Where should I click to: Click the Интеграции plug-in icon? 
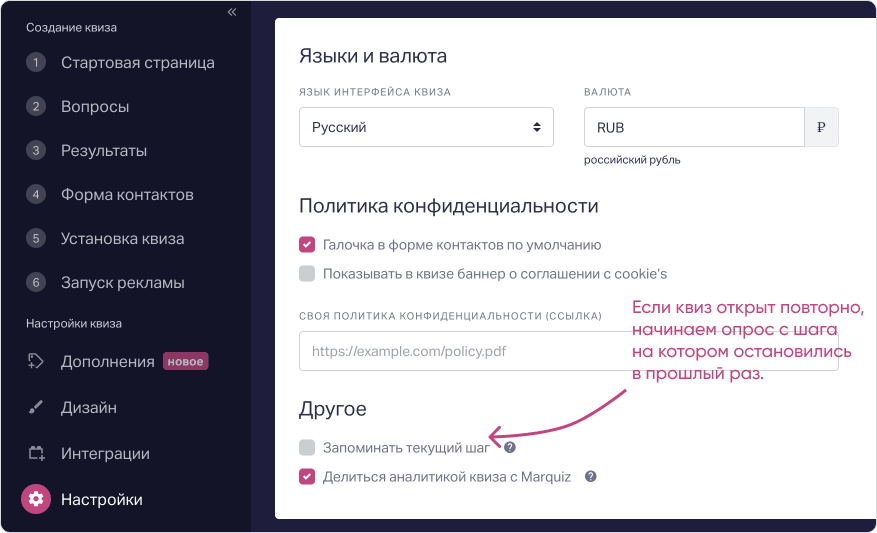point(36,453)
